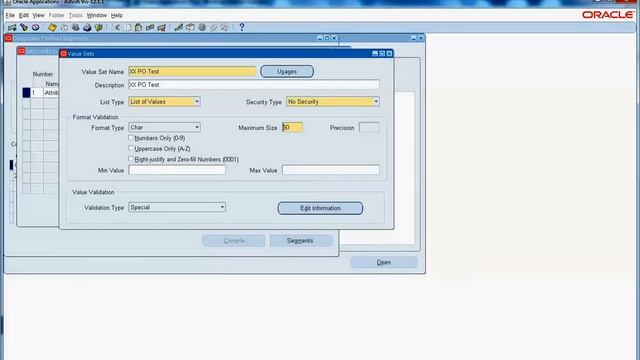Click the Paste clipboard toolbar icon

[x=138, y=27]
